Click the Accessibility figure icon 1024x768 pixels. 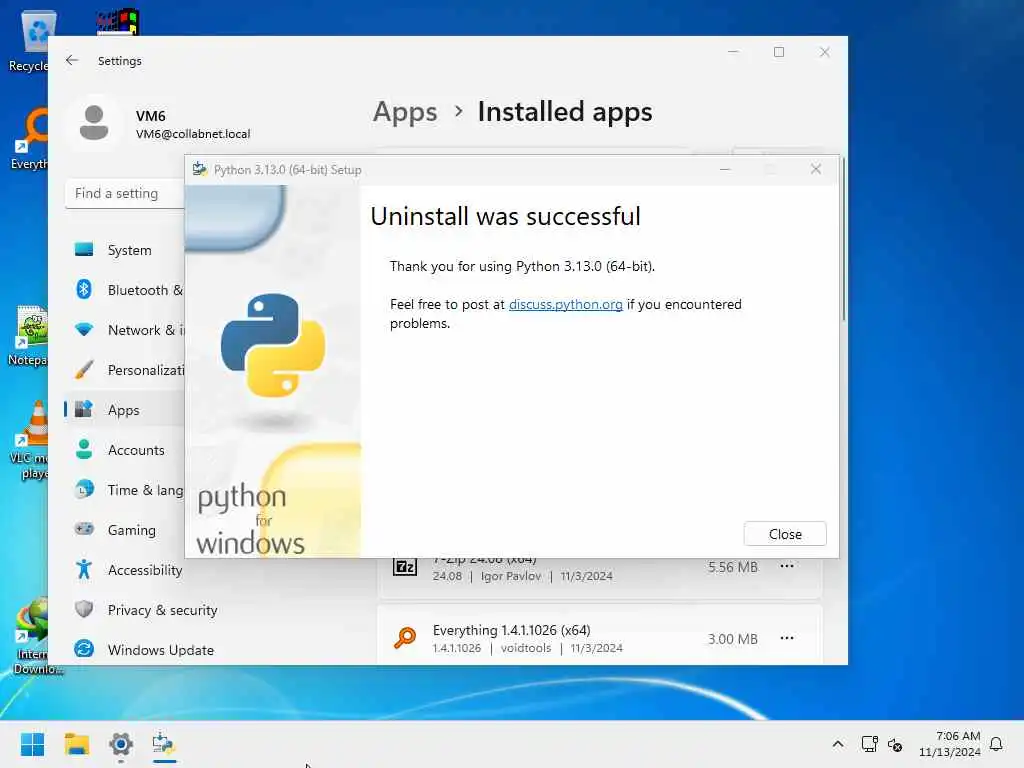[84, 569]
